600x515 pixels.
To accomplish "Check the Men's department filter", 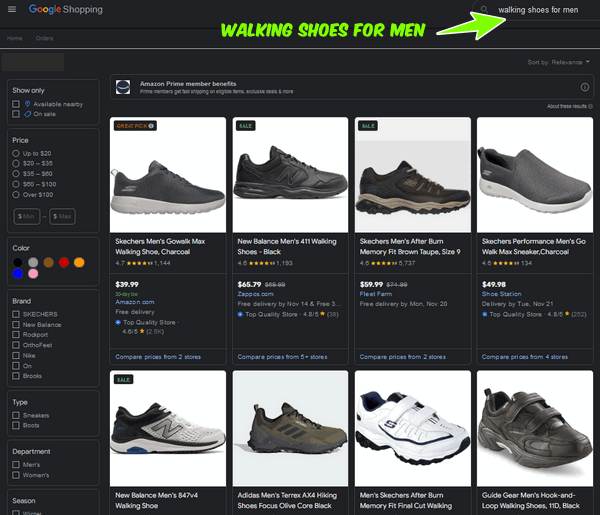I will pos(16,464).
